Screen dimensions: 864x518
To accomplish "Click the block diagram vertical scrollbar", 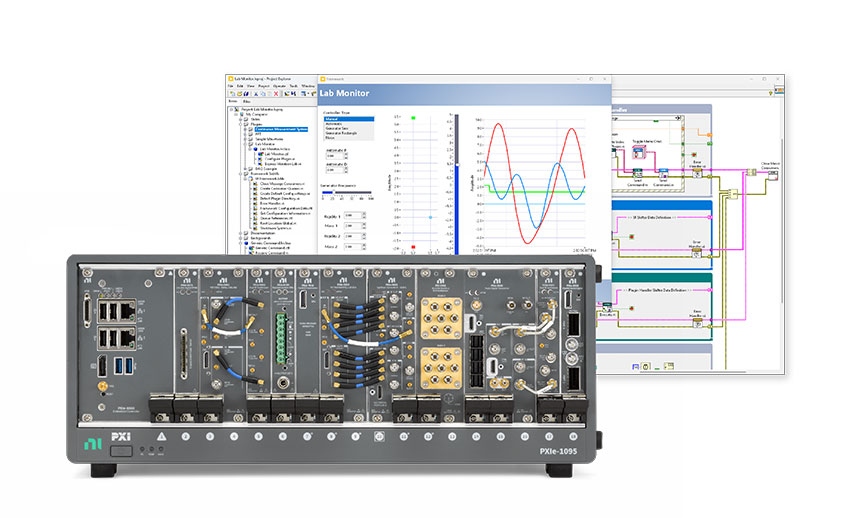I will 781,220.
